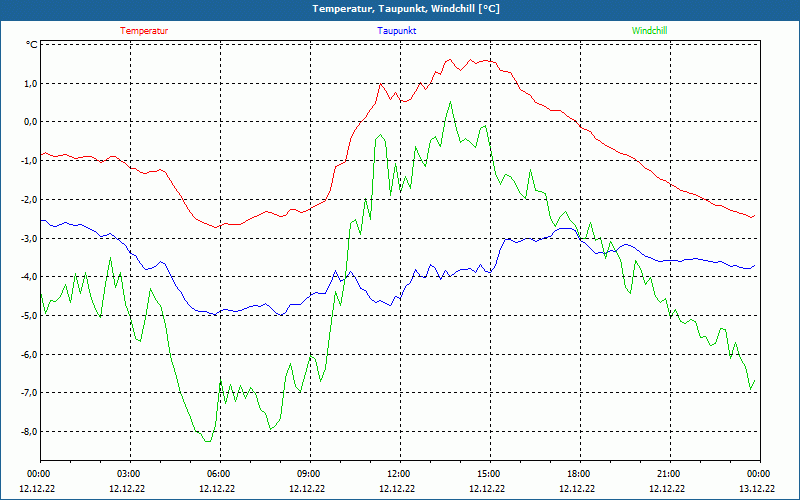Click the 12:00 time axis label
This screenshot has width=800, height=500.
click(x=398, y=474)
